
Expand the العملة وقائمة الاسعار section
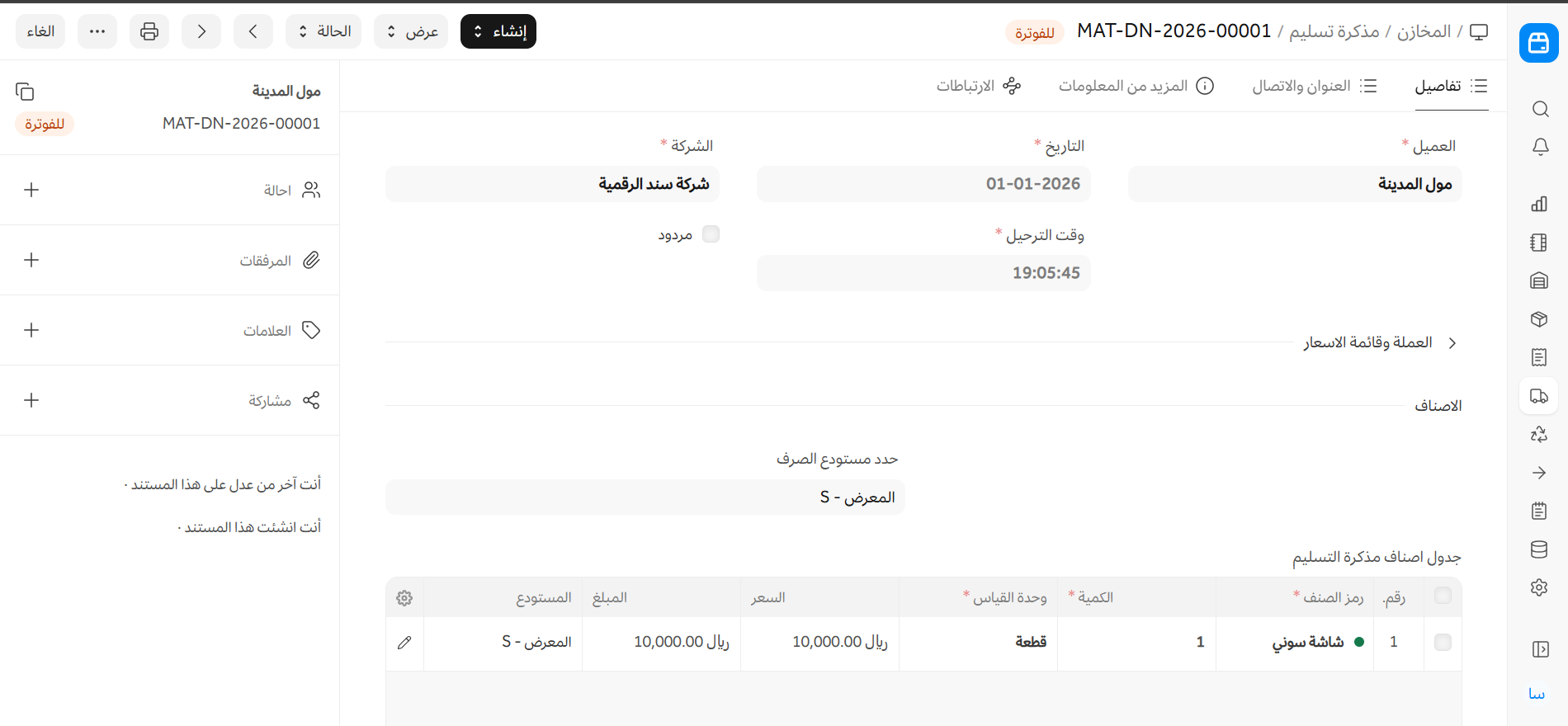pos(1378,342)
